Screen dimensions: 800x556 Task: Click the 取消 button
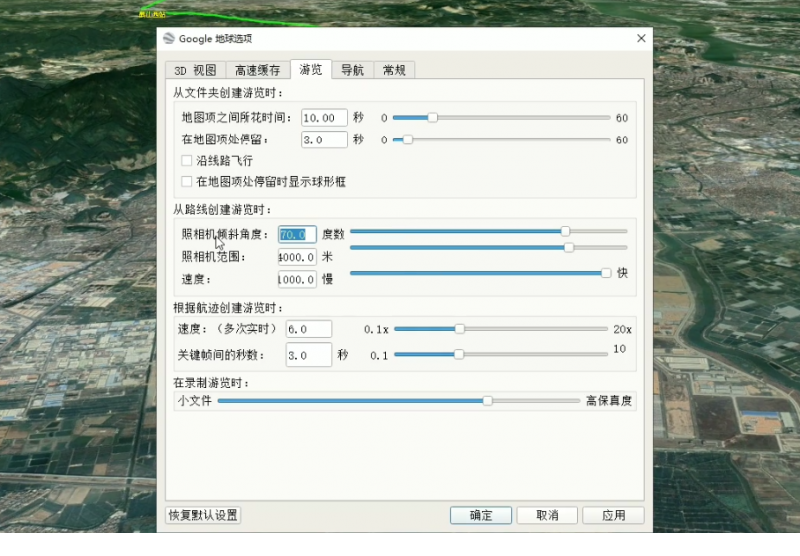point(547,515)
